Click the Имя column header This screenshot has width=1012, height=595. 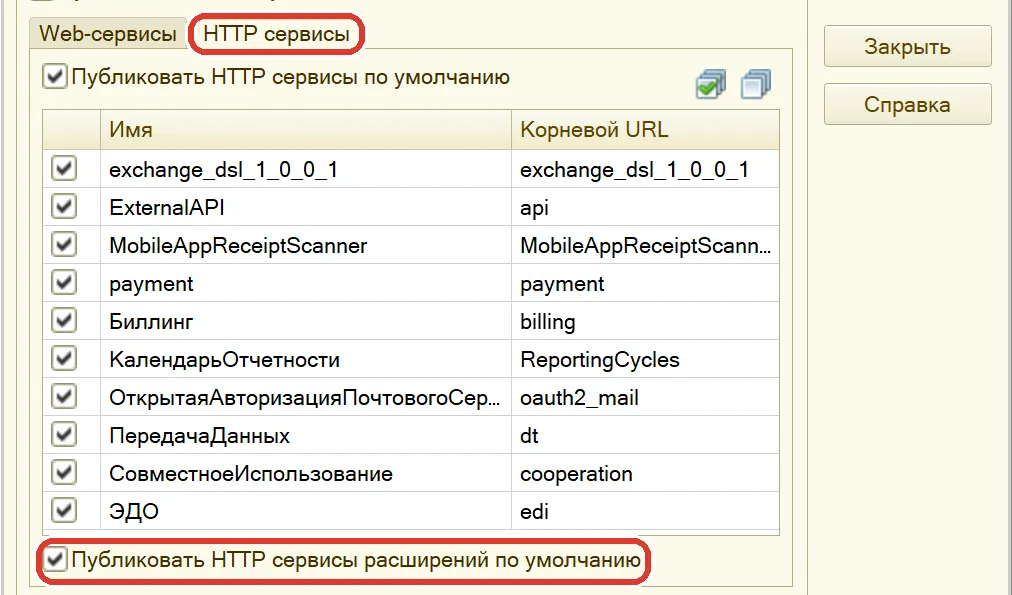tap(306, 130)
